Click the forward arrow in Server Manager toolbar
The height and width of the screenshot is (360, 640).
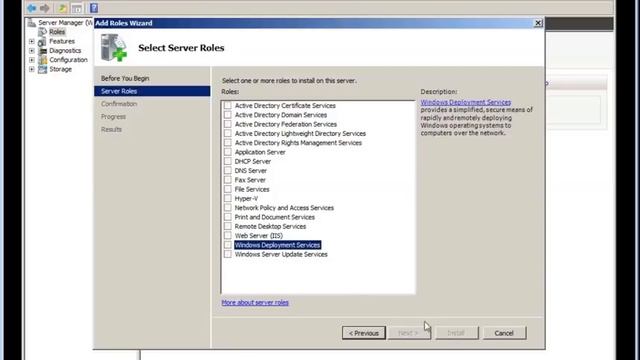[45, 8]
